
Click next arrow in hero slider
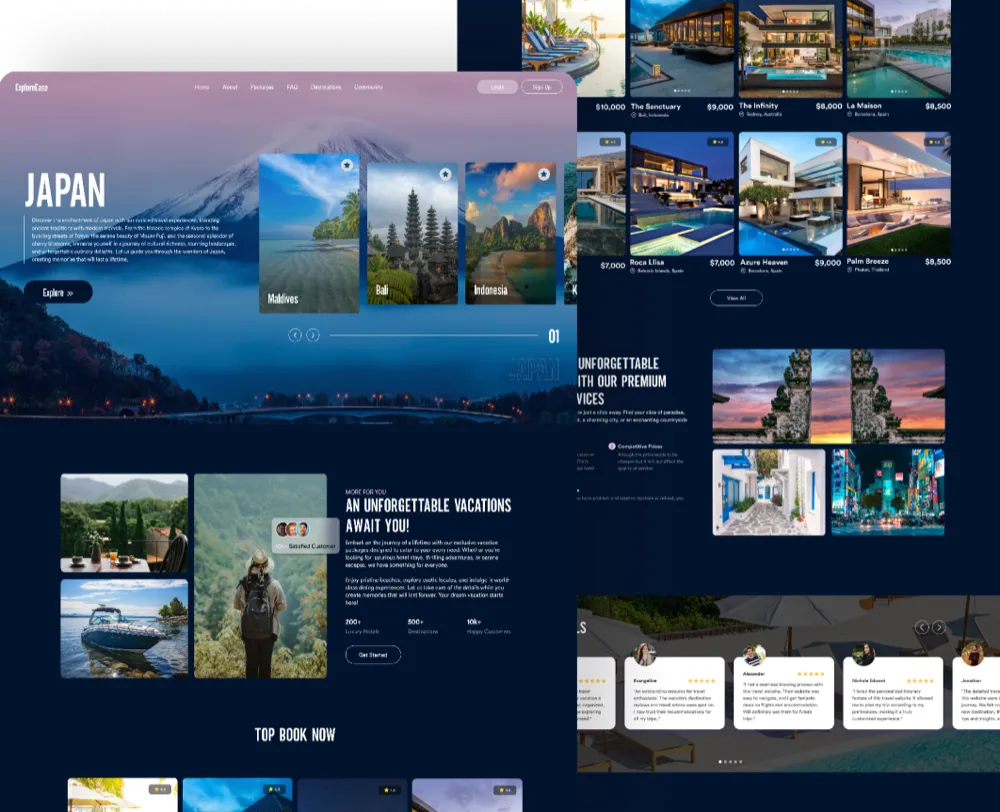point(312,335)
